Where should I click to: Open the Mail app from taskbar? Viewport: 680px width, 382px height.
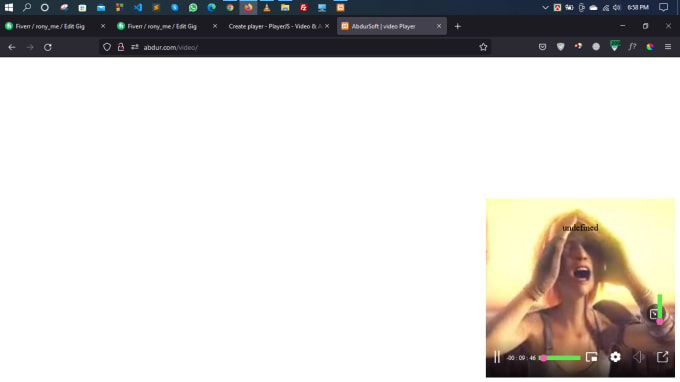point(101,7)
